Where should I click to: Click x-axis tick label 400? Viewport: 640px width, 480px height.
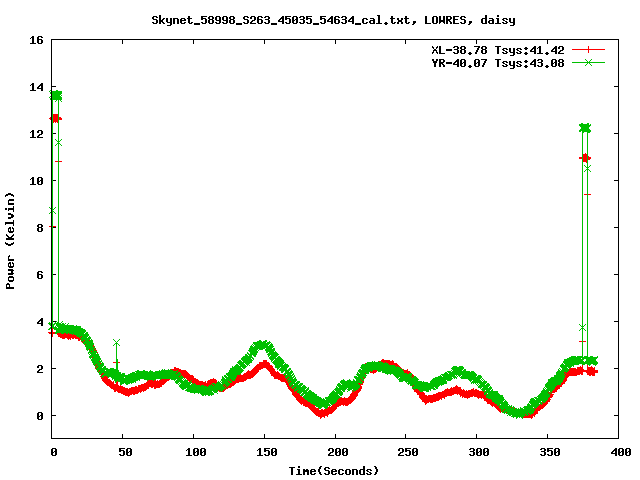point(620,452)
